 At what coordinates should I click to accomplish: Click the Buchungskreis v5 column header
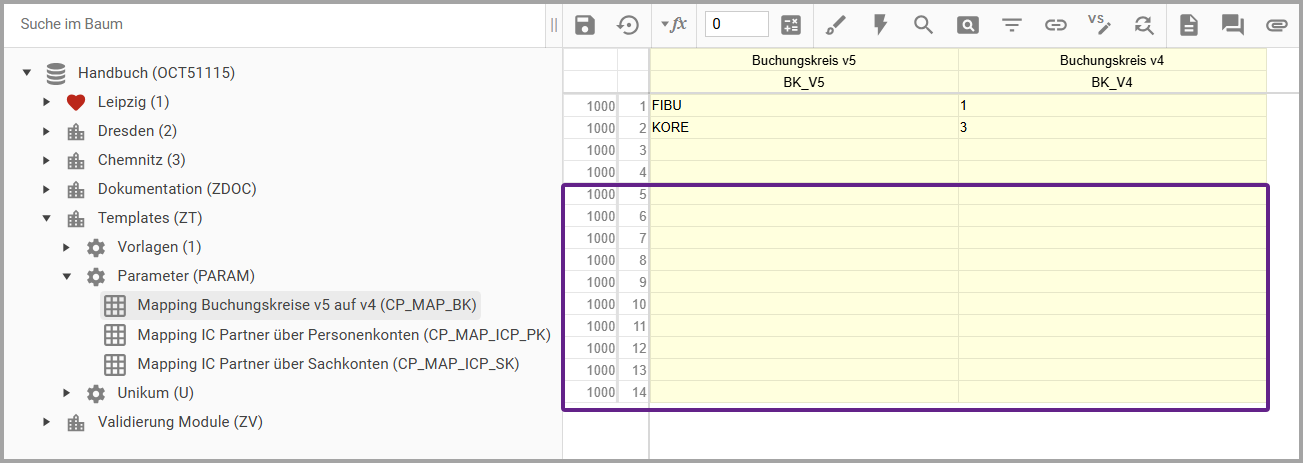pos(803,61)
